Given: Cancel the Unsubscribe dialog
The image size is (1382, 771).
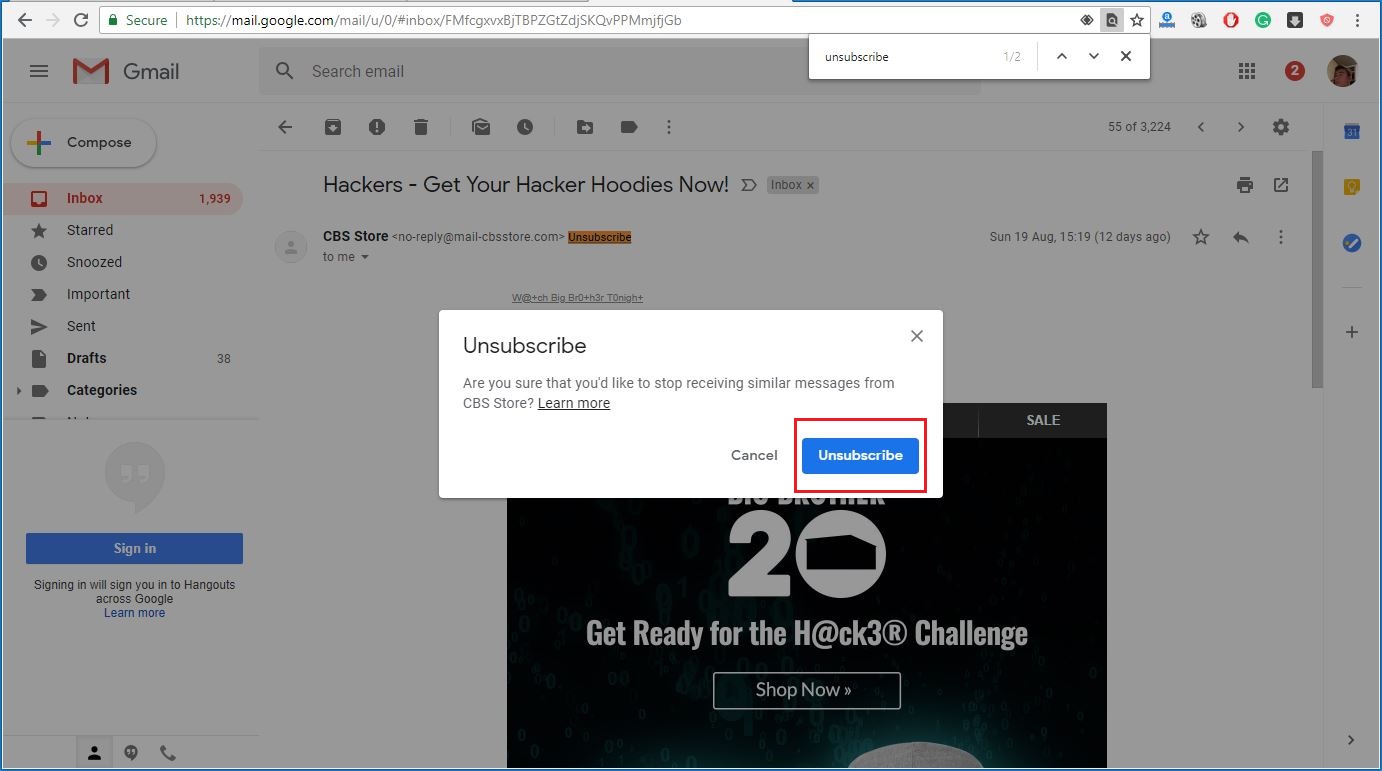Looking at the screenshot, I should (x=754, y=455).
